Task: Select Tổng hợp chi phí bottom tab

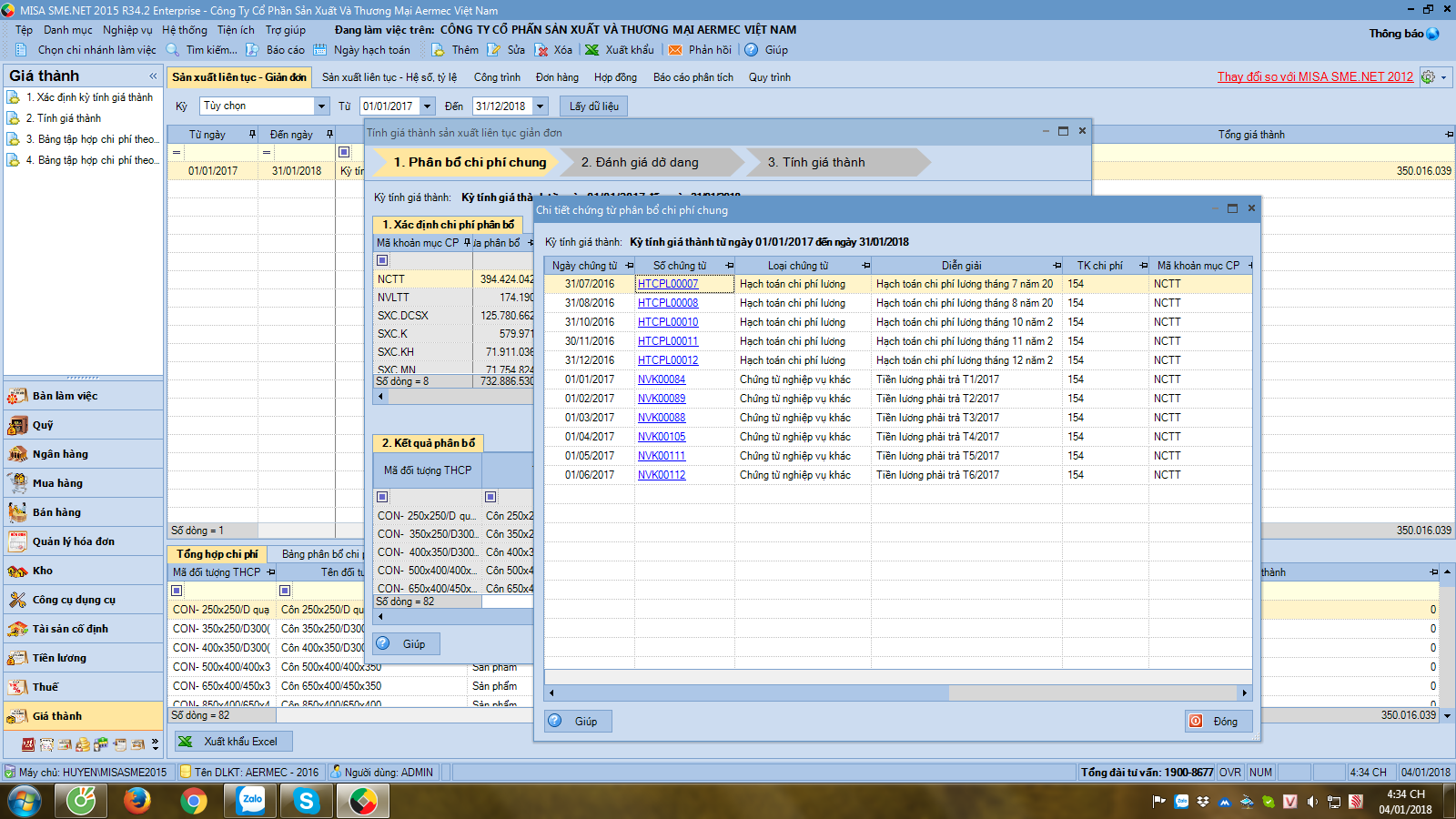Action: [x=217, y=553]
